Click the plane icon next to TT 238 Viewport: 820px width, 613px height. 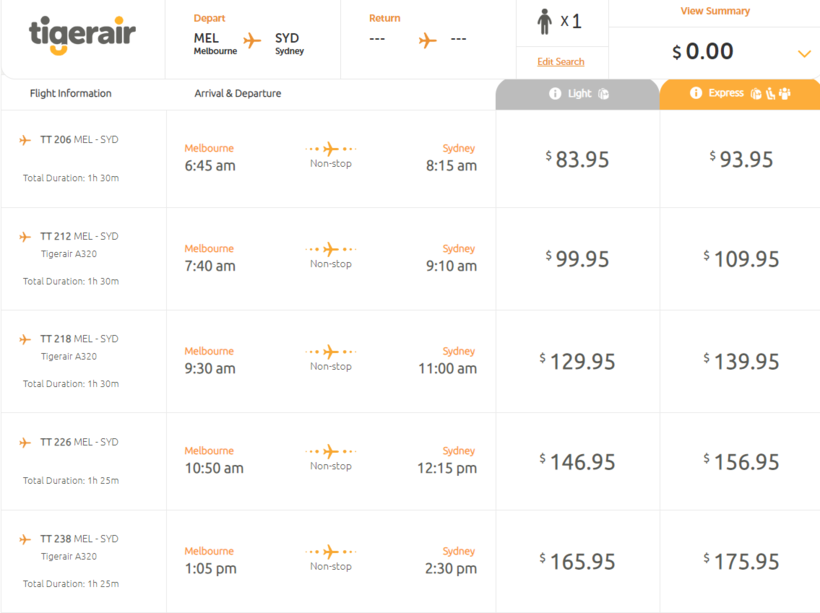tap(25, 539)
